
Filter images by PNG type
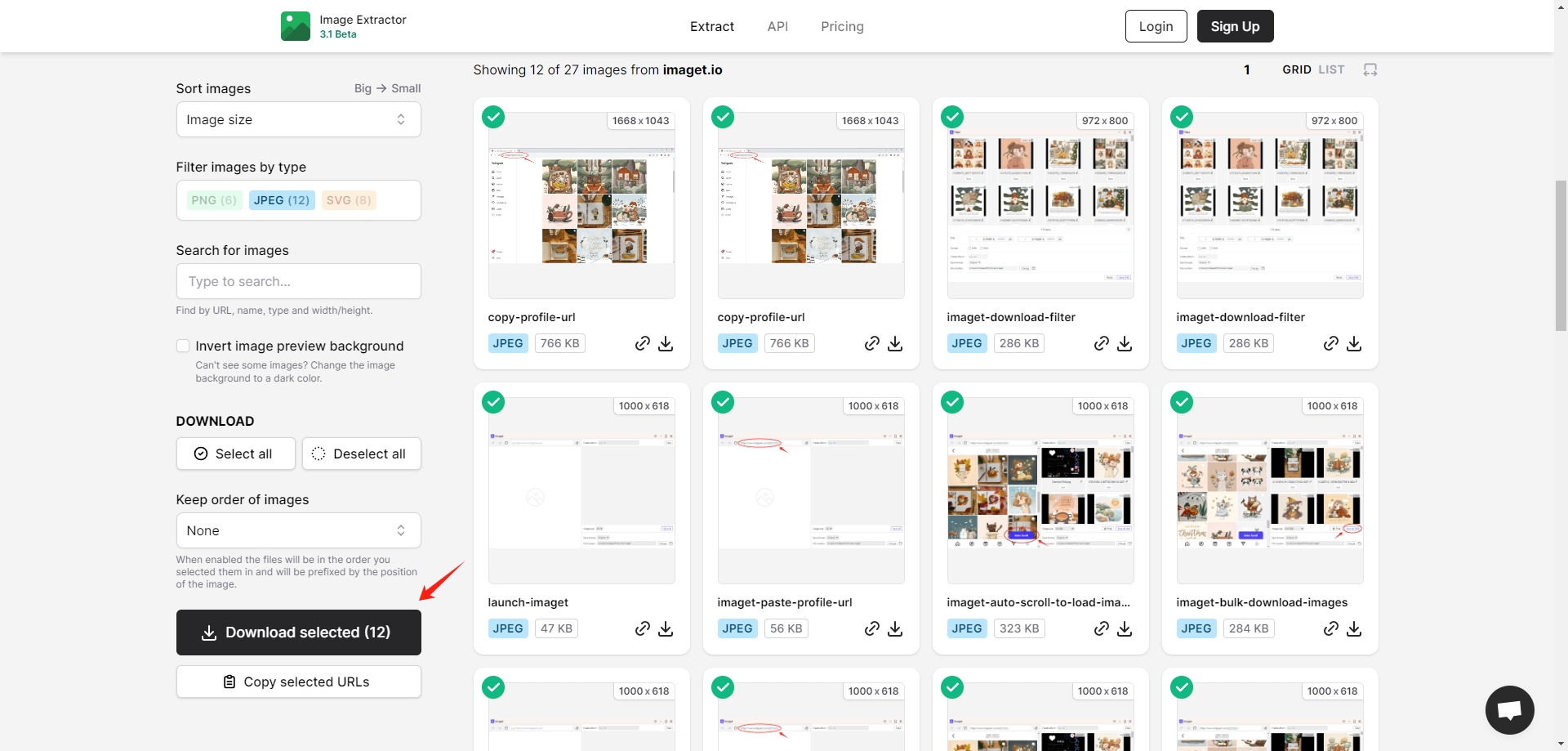213,200
